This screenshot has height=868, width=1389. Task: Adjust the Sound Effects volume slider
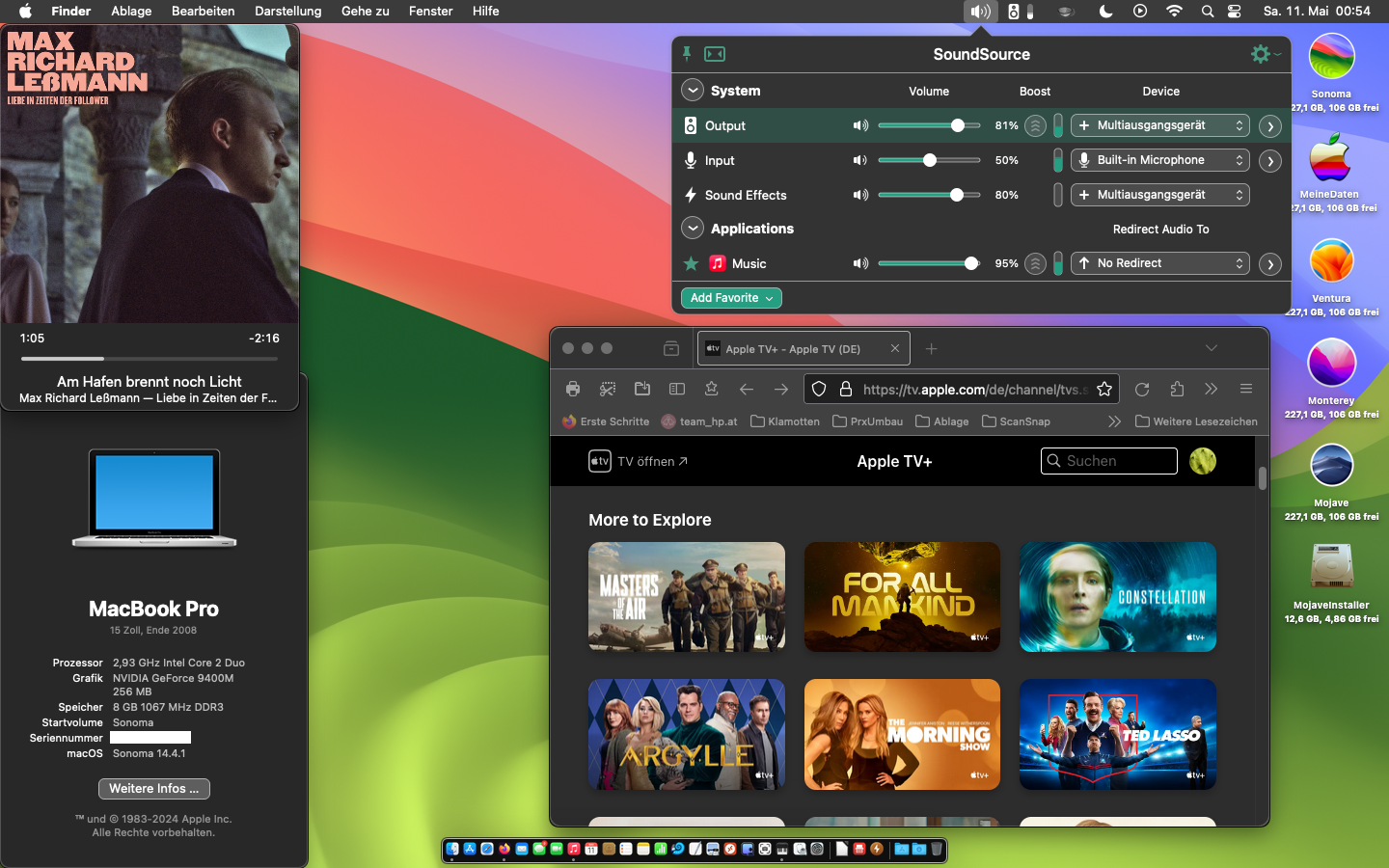[x=929, y=195]
